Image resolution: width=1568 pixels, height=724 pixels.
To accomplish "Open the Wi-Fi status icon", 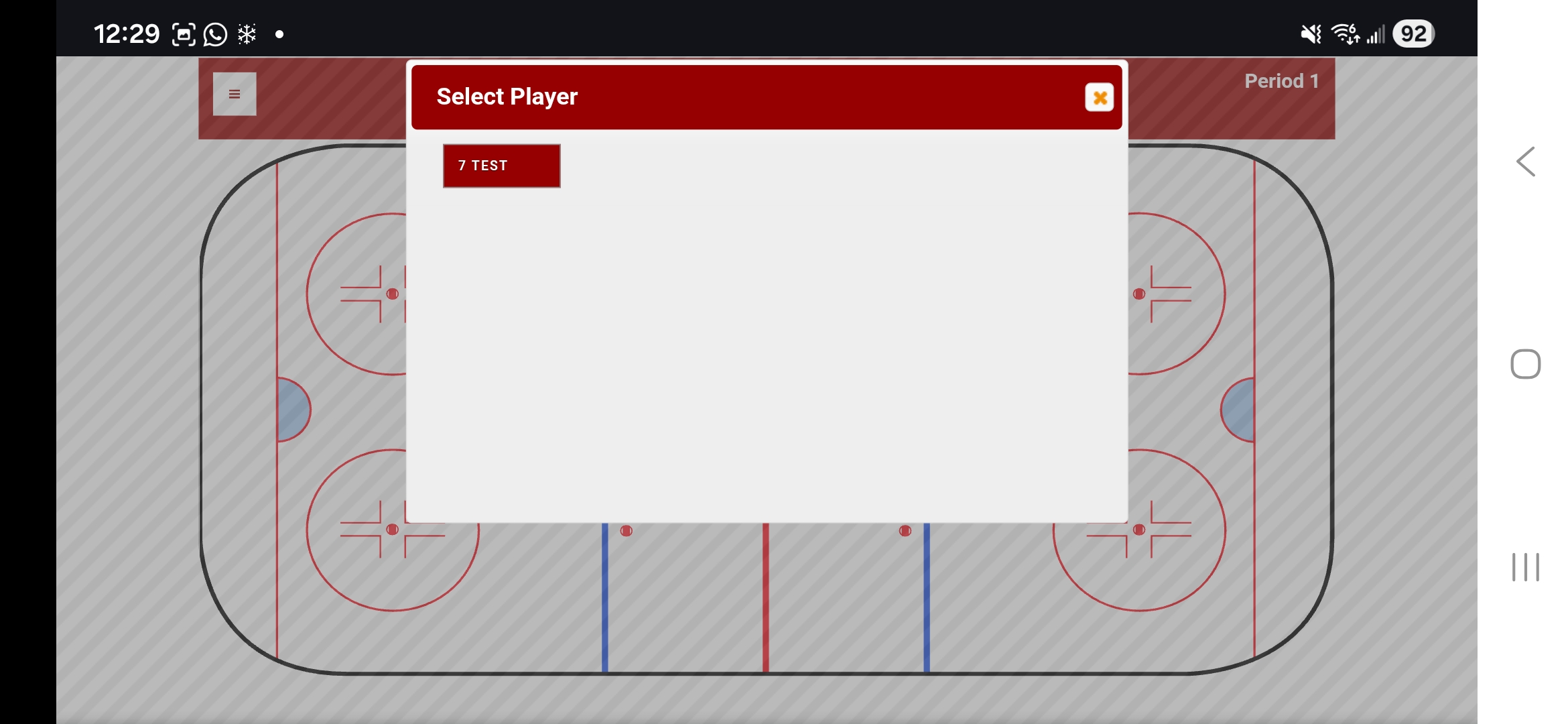I will (x=1344, y=33).
